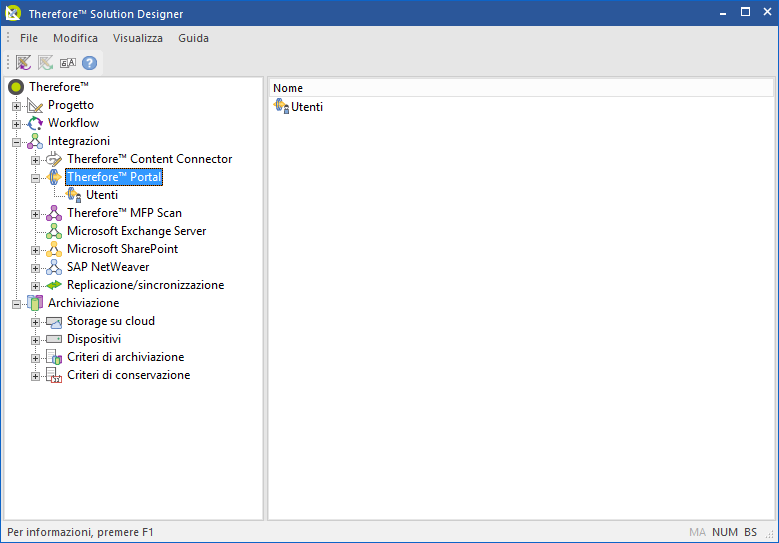Click the Progetto ruler icon
The width and height of the screenshot is (779, 543).
(x=35, y=105)
